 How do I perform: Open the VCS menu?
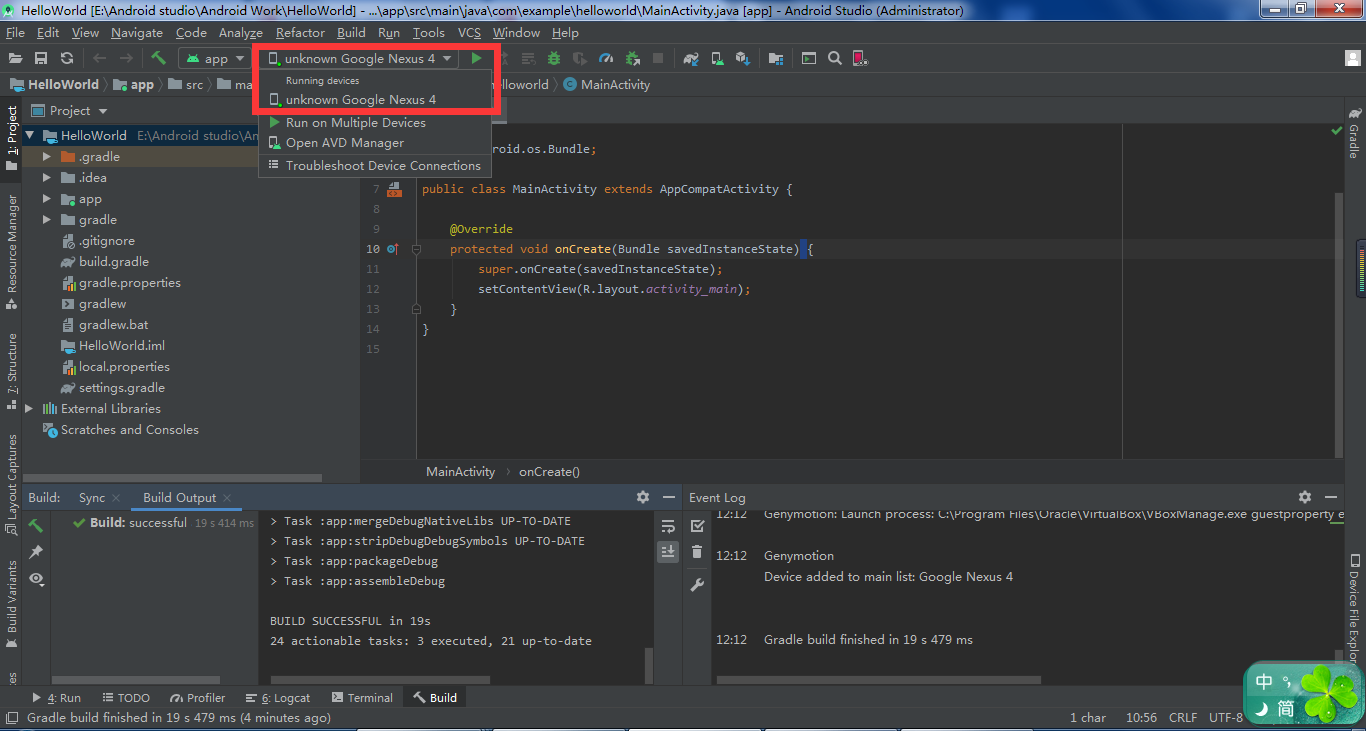click(469, 33)
